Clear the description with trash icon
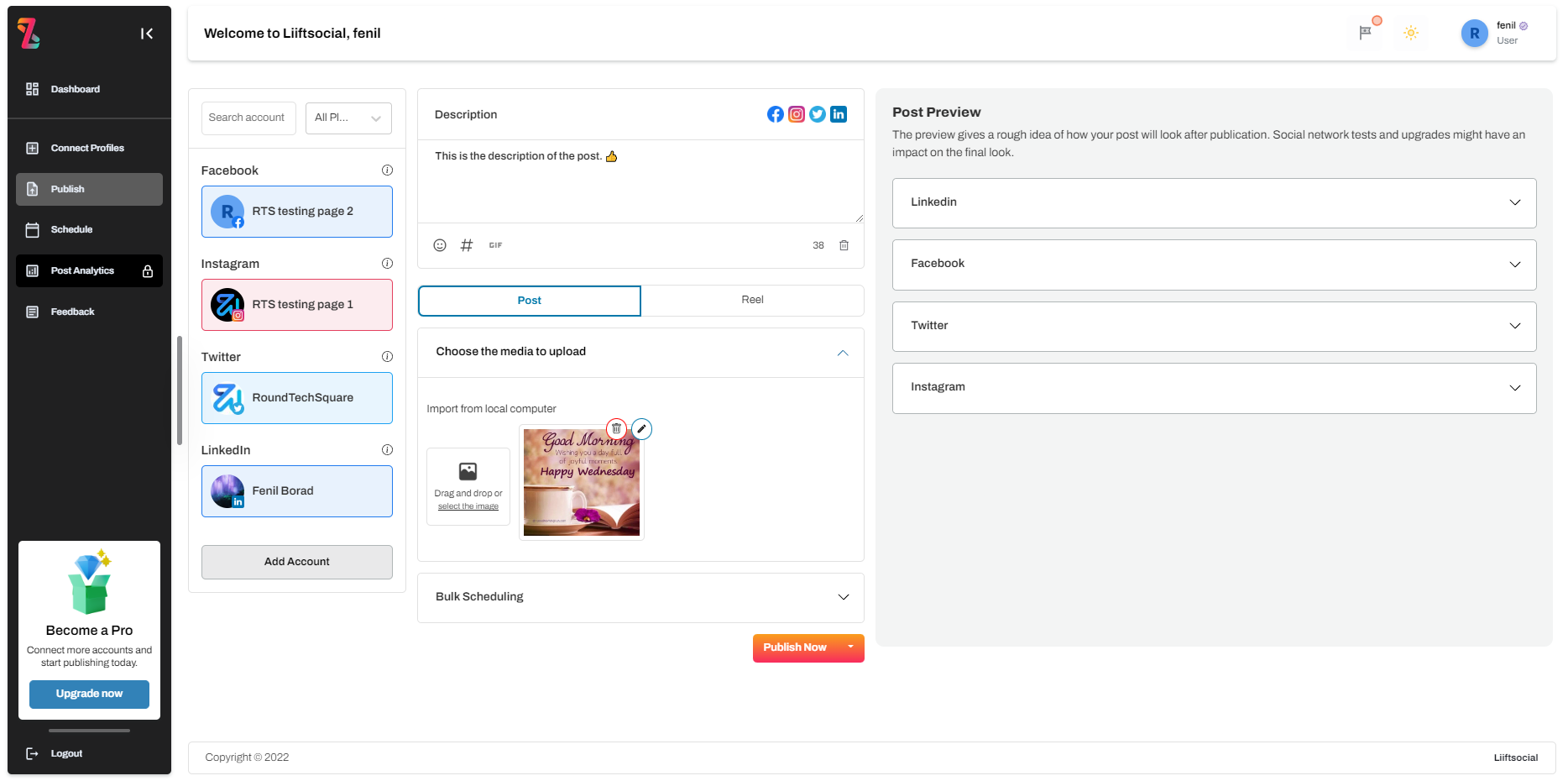This screenshot has width=1568, height=781. [x=844, y=245]
